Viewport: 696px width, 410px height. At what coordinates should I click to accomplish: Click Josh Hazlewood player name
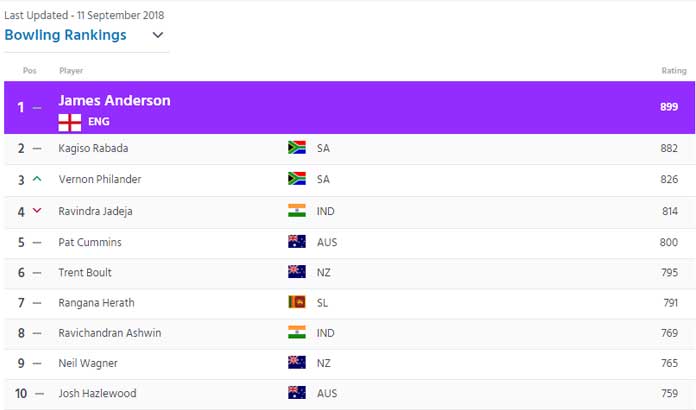pos(97,393)
